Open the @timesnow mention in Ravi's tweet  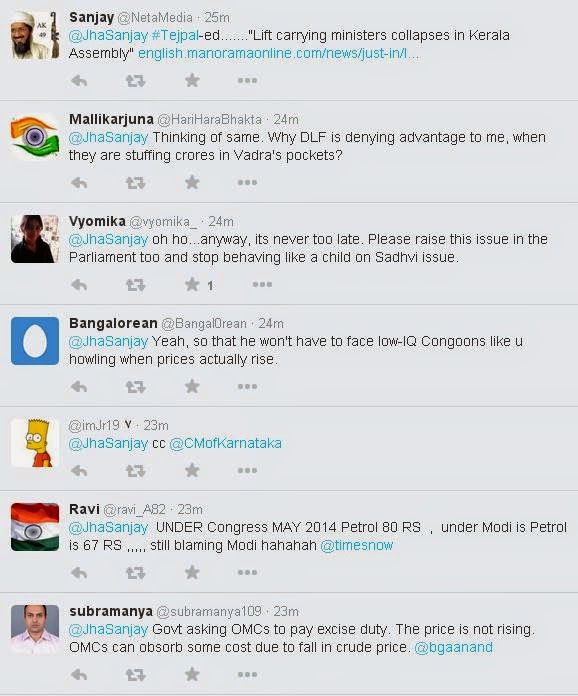tap(356, 545)
